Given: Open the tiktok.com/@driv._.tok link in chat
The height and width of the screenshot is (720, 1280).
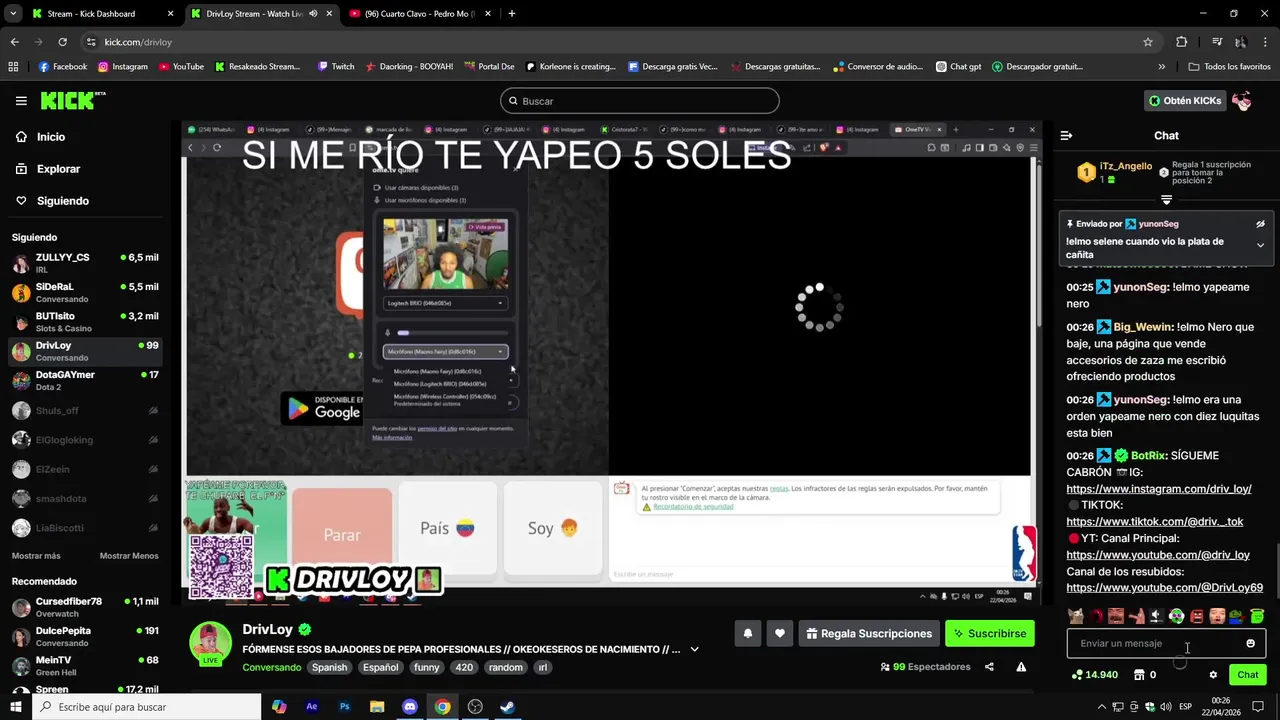Looking at the screenshot, I should pos(1154,522).
